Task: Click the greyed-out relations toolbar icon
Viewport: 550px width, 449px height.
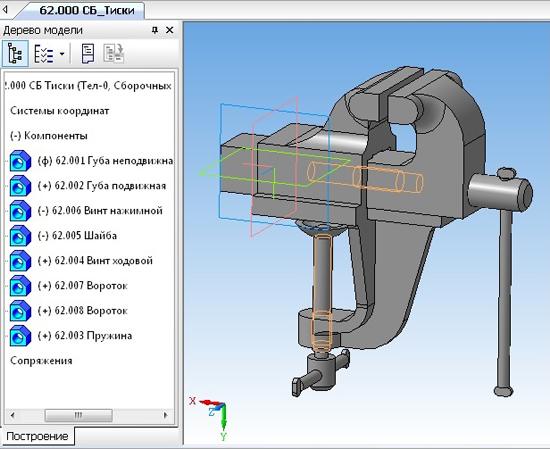Action: click(114, 54)
